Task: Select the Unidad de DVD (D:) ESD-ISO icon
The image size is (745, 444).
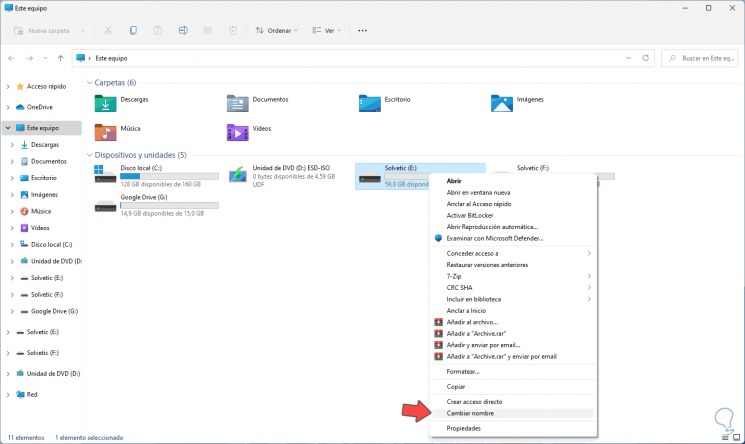Action: [238, 174]
